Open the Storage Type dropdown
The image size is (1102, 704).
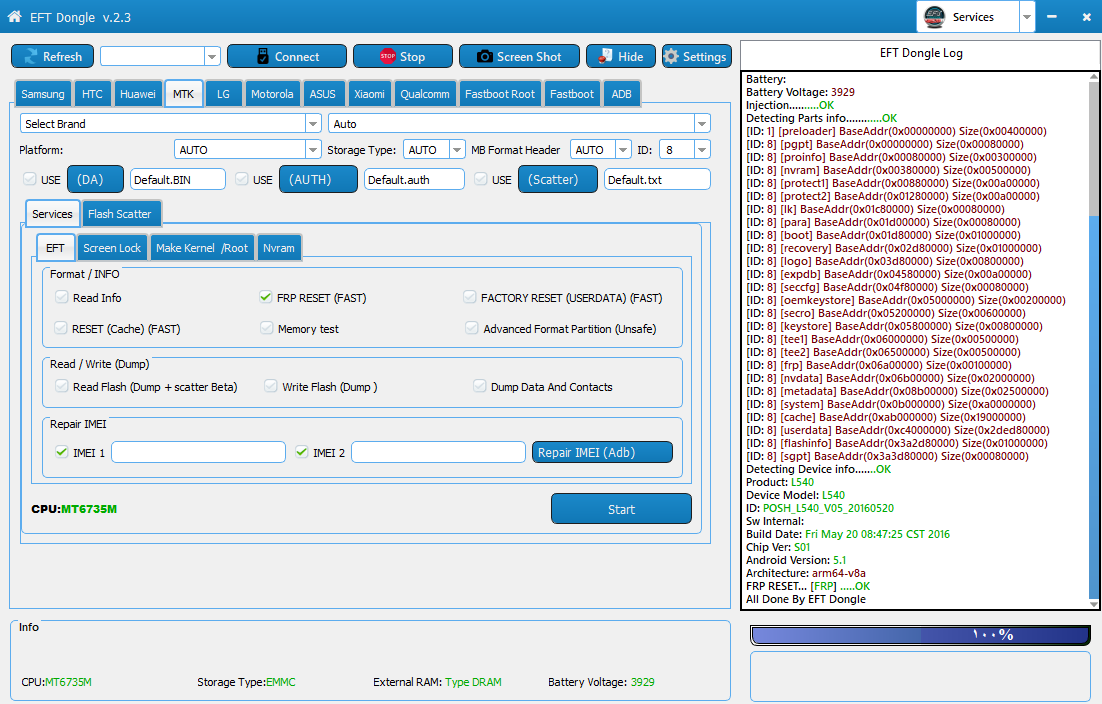tap(457, 150)
